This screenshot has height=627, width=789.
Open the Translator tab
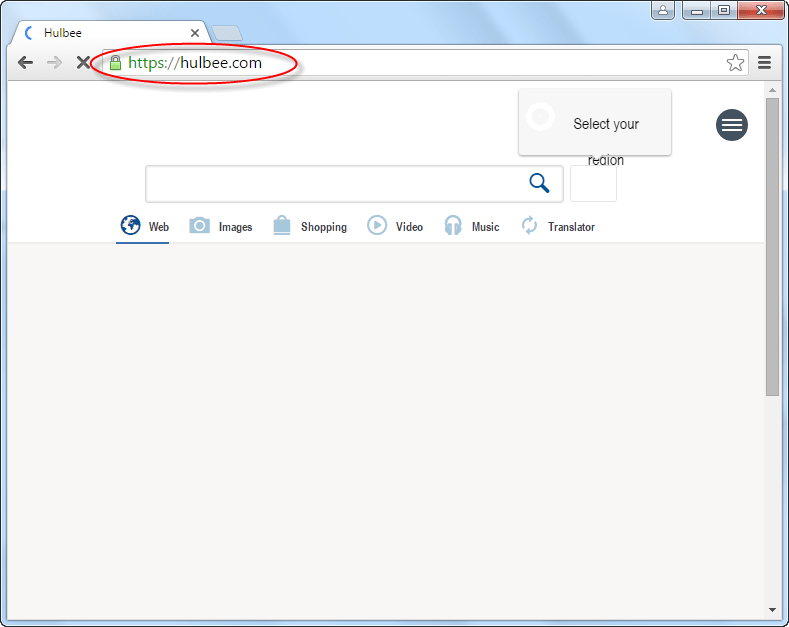coord(558,227)
